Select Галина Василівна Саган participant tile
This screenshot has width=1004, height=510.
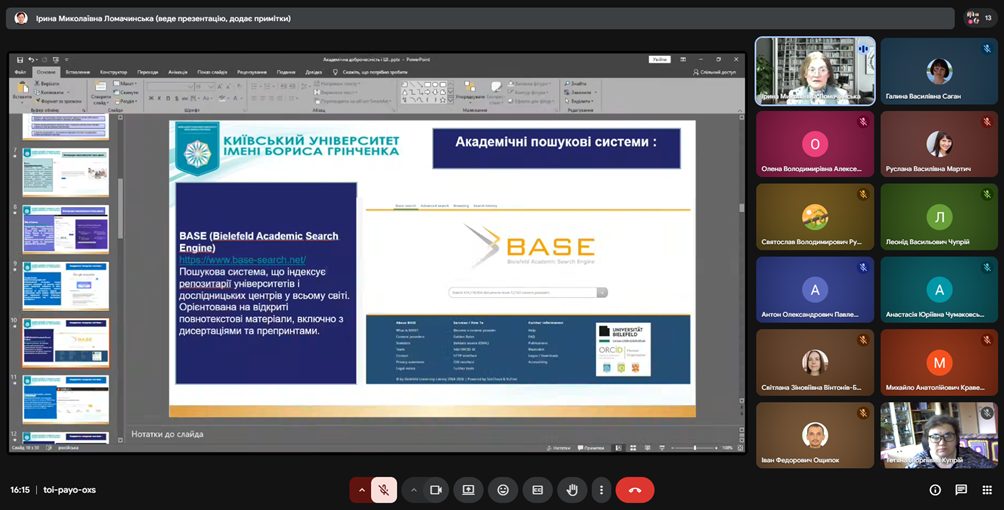pos(938,71)
